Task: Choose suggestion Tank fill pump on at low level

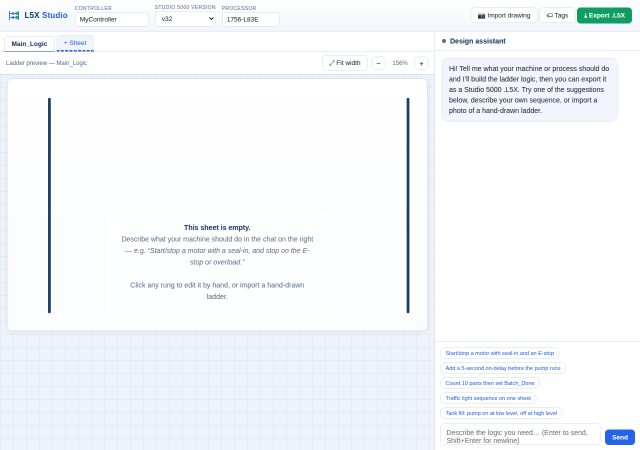Action: point(501,413)
